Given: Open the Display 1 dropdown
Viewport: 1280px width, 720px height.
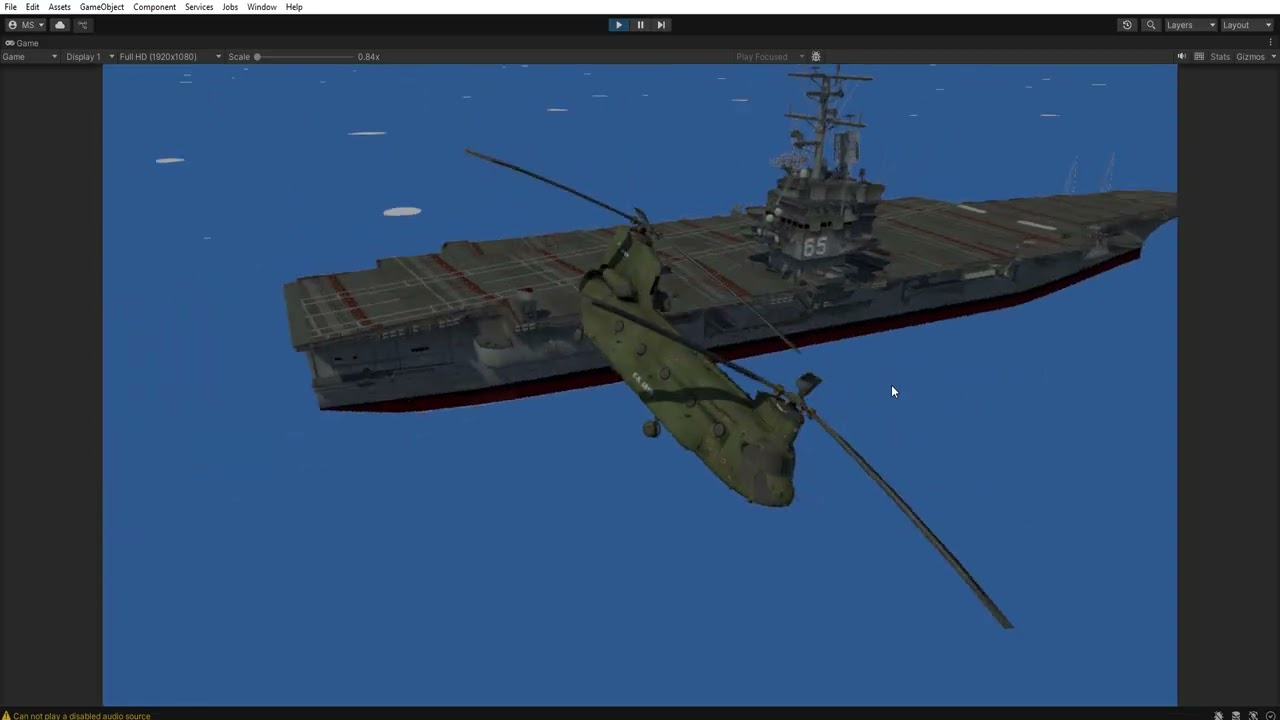Looking at the screenshot, I should tap(90, 57).
